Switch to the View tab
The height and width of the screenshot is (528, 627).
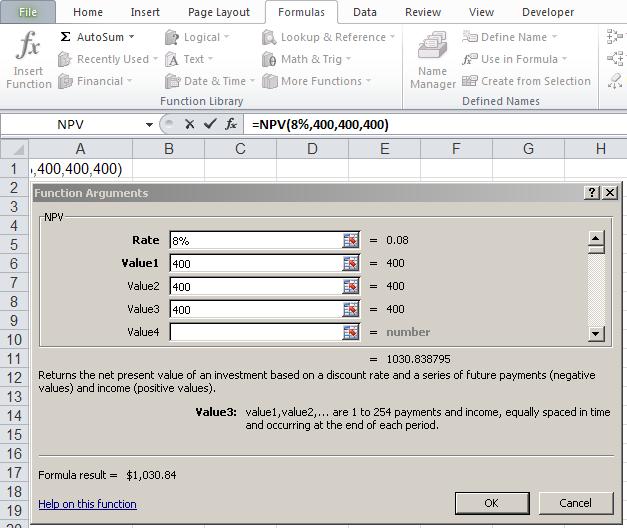(x=481, y=12)
